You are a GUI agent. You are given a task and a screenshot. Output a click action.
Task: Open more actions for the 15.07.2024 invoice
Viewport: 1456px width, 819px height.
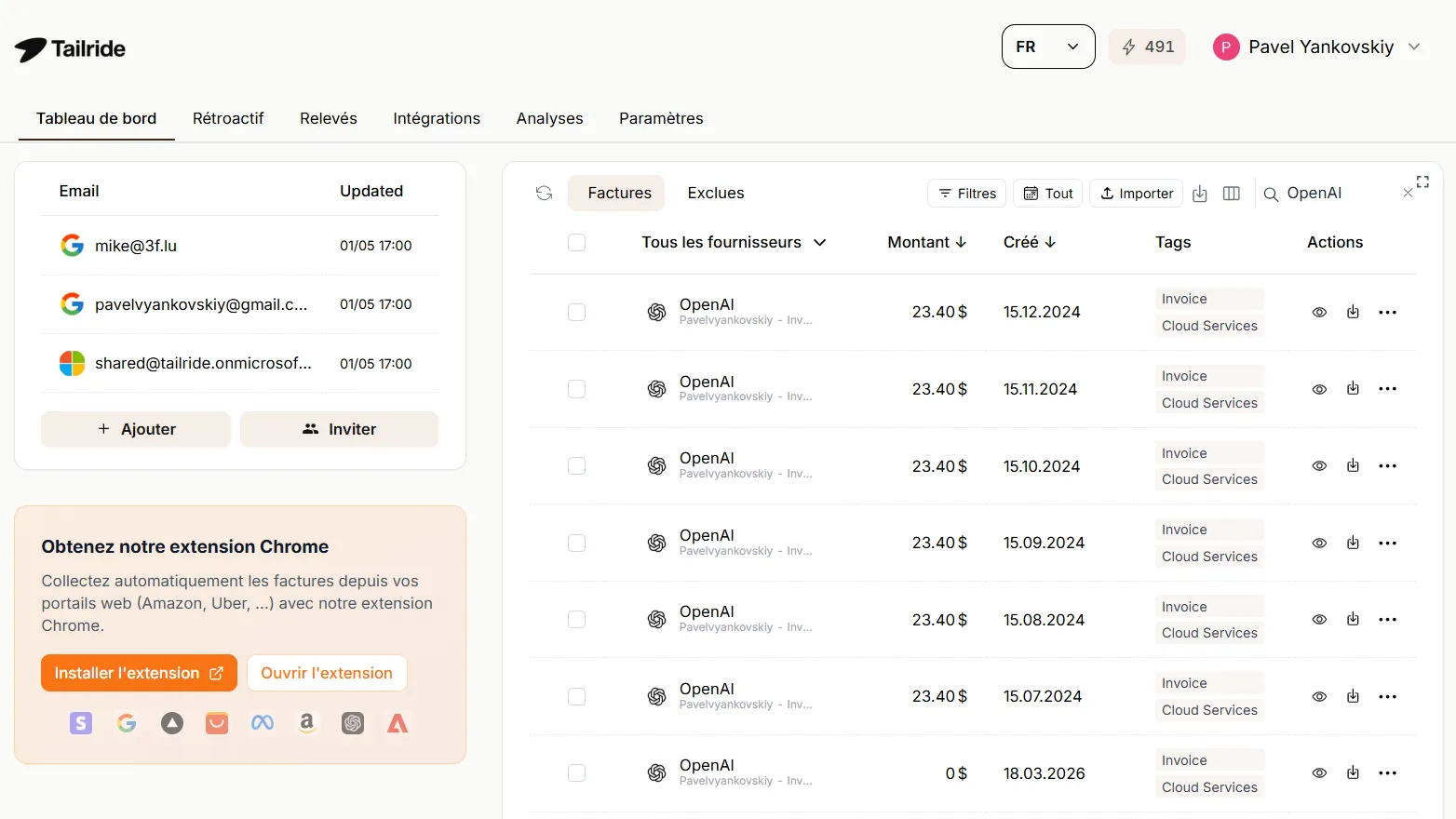[1387, 696]
